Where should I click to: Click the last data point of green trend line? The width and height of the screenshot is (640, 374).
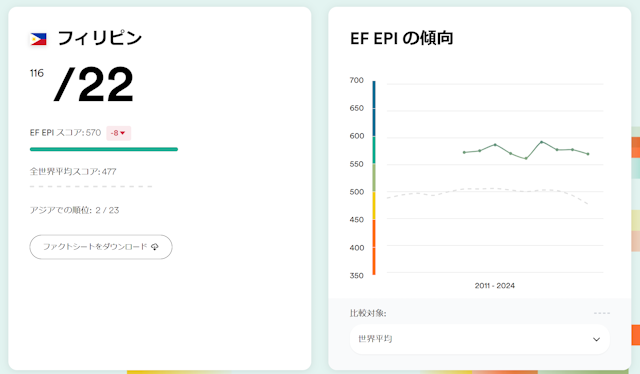coord(588,154)
